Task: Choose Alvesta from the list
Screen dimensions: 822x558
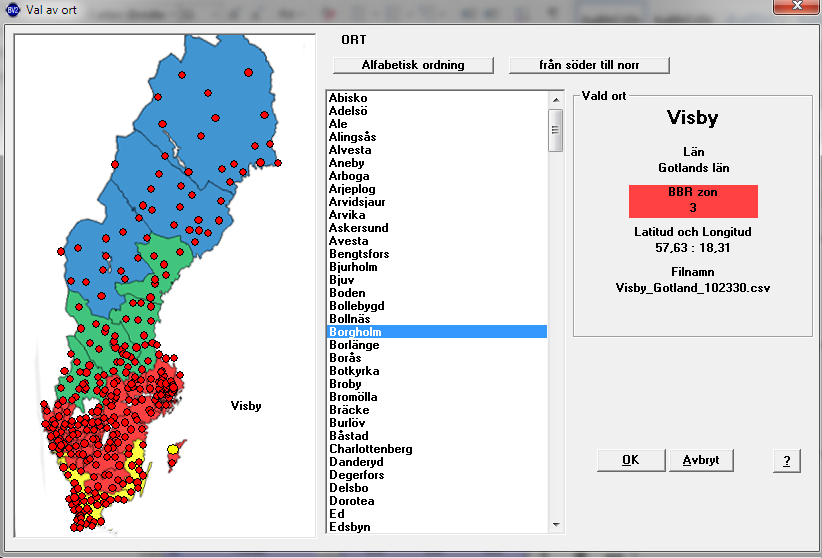Action: tap(437, 150)
